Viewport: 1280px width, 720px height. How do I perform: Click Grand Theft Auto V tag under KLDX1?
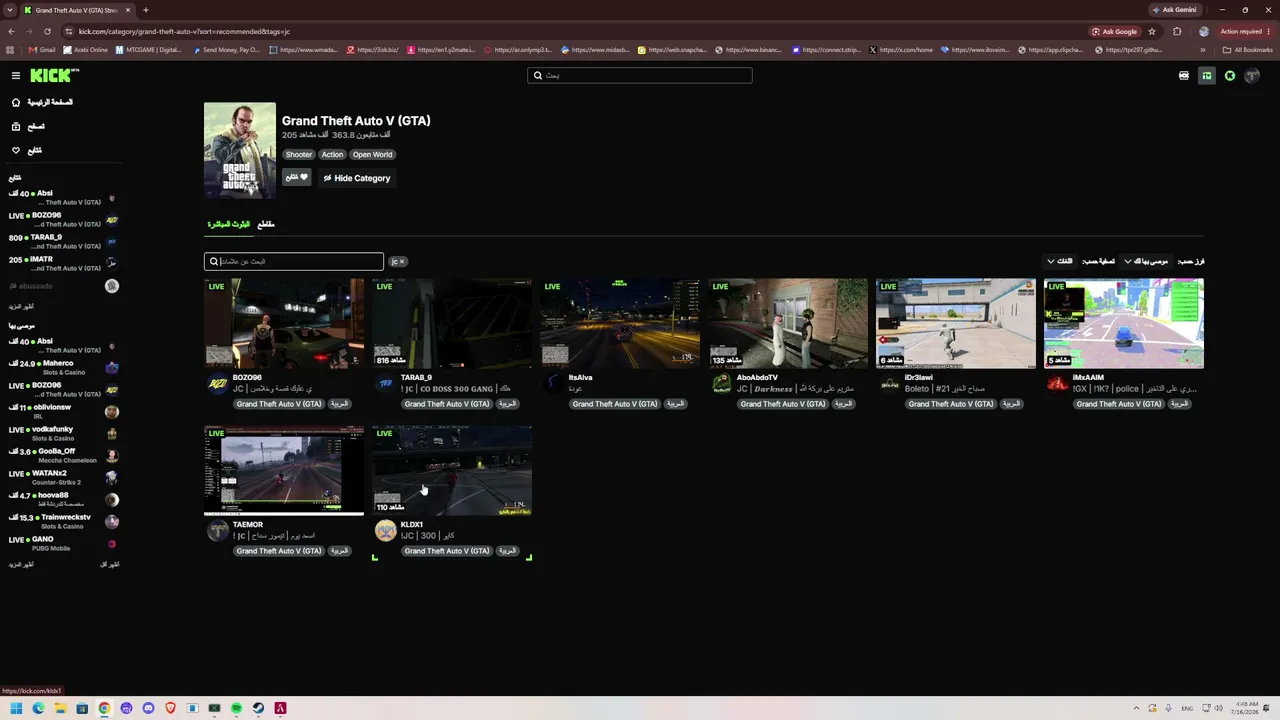447,551
